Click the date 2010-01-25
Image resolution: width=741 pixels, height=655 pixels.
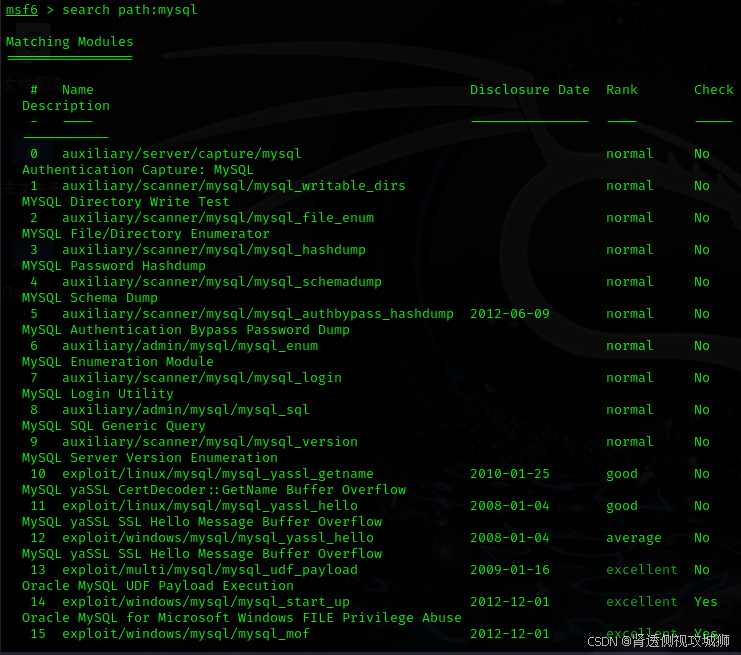pos(509,474)
